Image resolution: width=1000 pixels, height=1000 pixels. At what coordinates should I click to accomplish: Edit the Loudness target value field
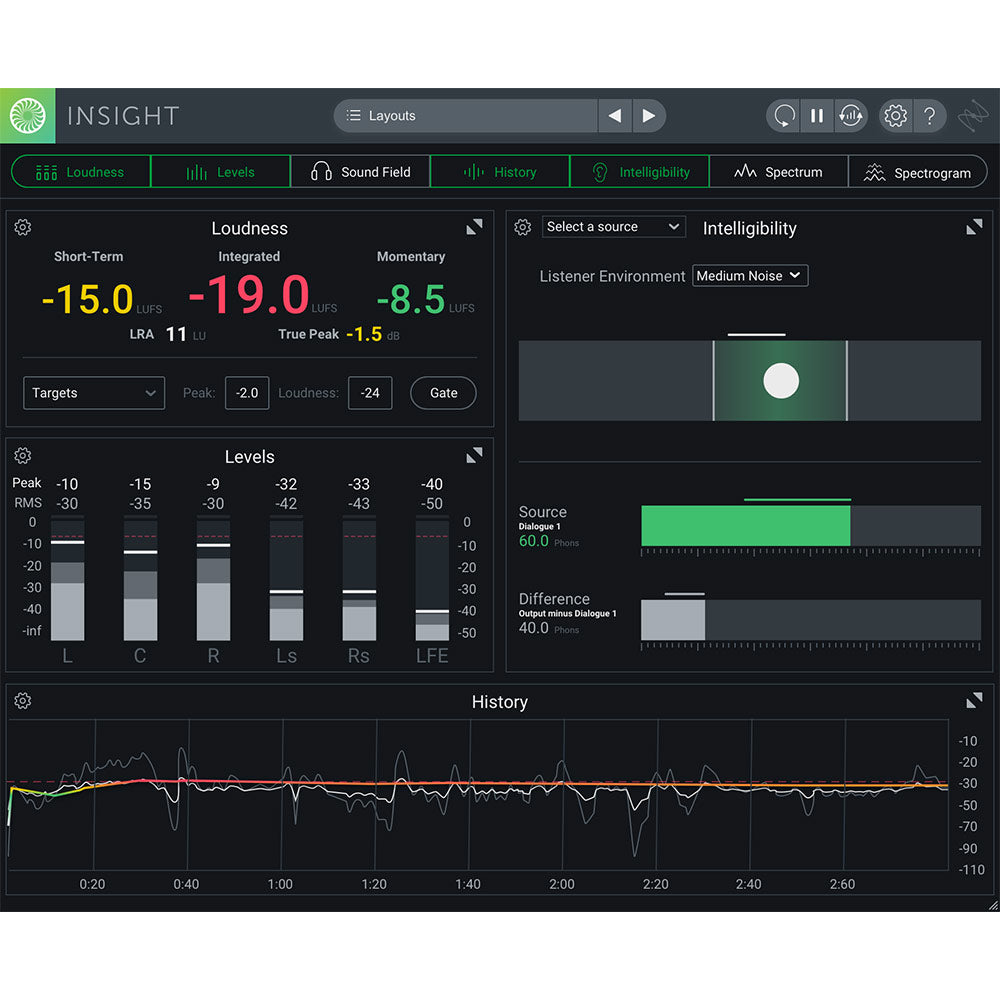pyautogui.click(x=370, y=392)
